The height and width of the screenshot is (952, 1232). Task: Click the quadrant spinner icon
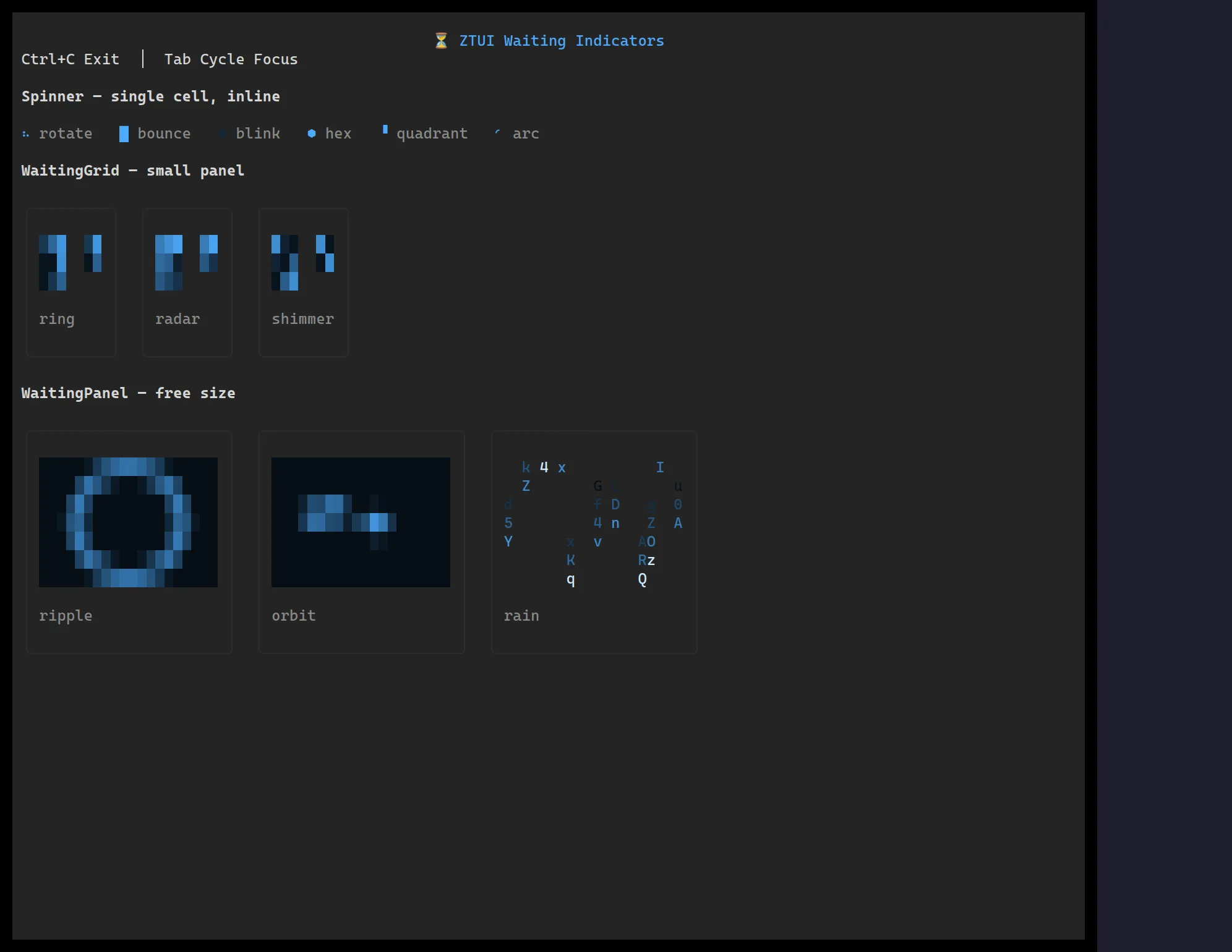tap(385, 130)
